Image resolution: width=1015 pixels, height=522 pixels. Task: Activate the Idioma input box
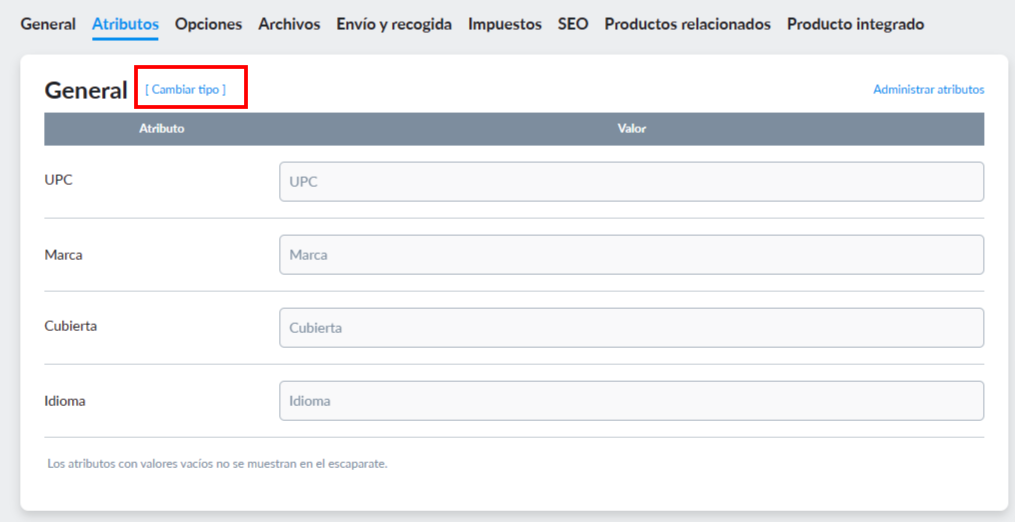[632, 401]
